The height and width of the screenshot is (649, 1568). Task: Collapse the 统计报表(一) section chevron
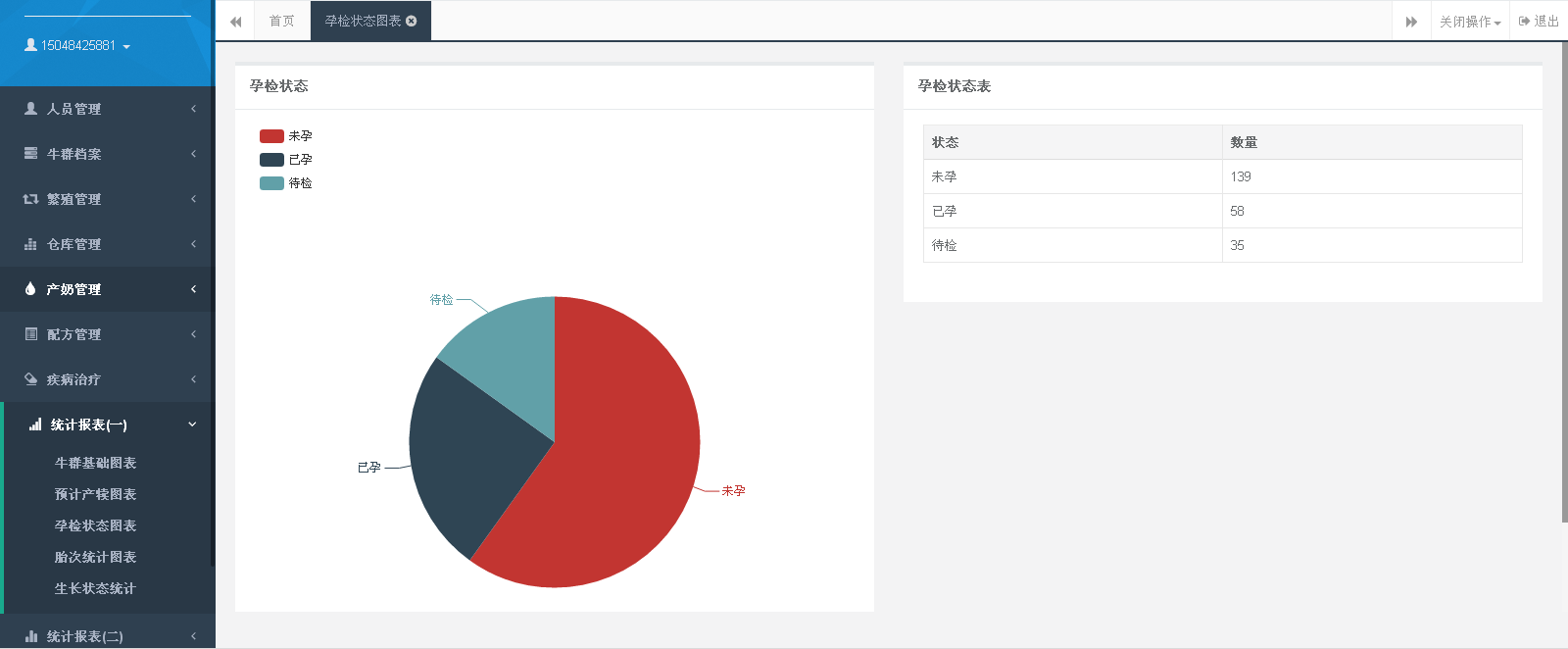pos(192,424)
